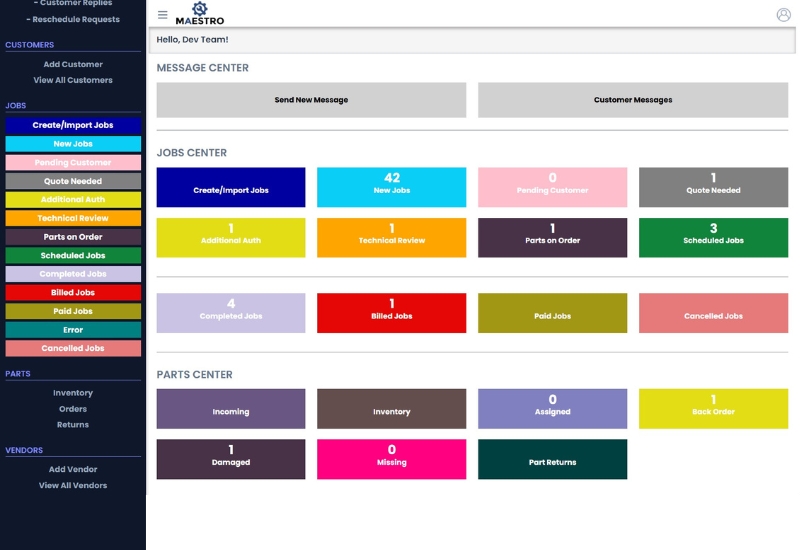Select Error in sidebar jobs list
800x550 pixels.
coord(73,329)
